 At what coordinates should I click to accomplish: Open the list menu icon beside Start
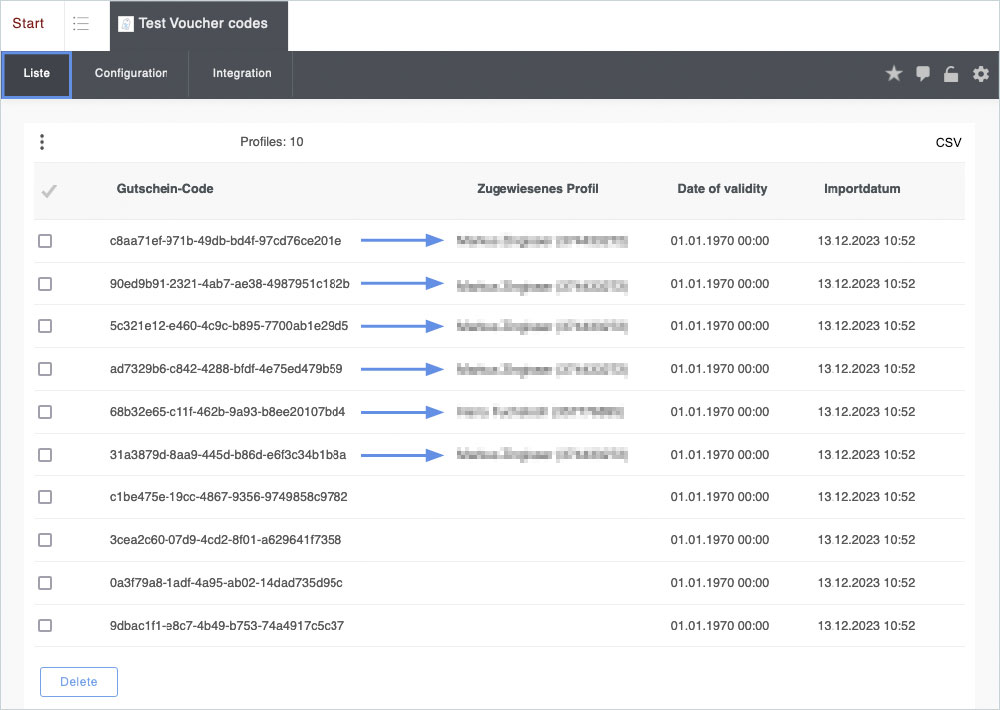click(81, 24)
